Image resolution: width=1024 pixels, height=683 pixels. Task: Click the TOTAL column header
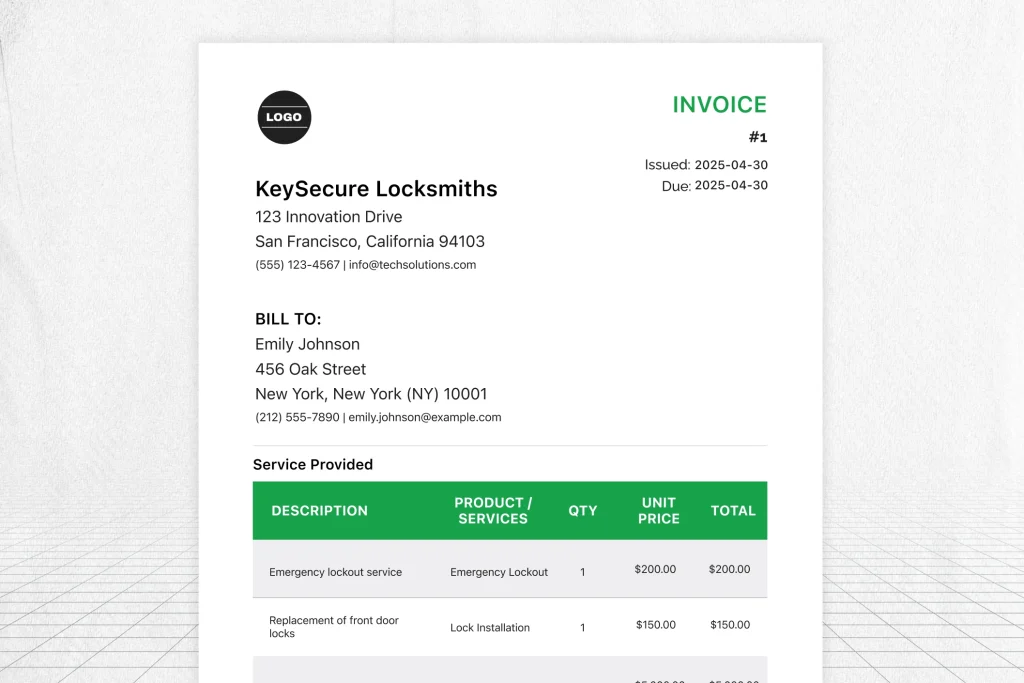(x=733, y=510)
